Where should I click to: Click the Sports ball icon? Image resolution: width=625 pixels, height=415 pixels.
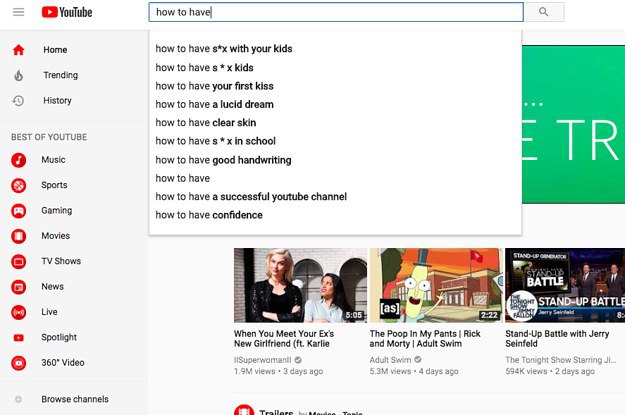pyautogui.click(x=18, y=185)
